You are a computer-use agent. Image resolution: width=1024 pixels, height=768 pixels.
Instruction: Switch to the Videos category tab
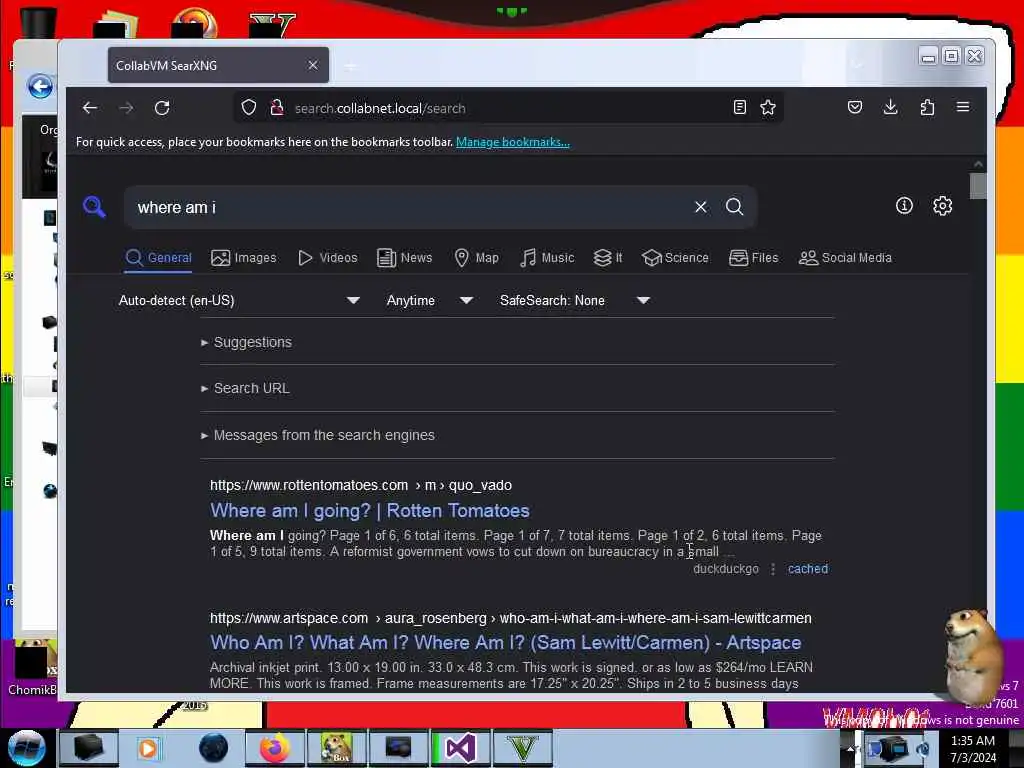tap(328, 258)
